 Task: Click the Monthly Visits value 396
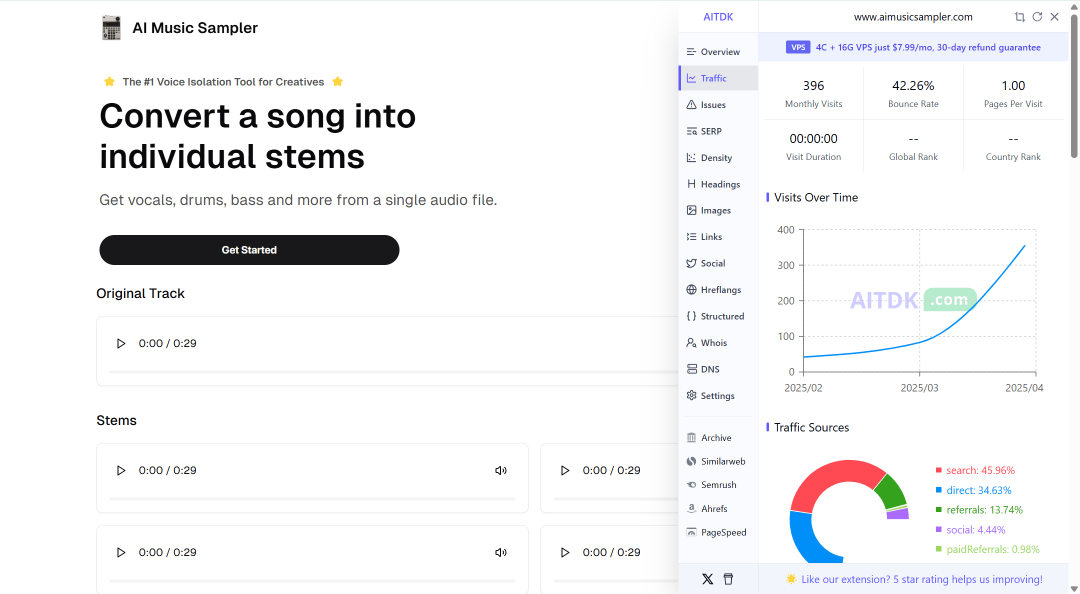tap(813, 85)
